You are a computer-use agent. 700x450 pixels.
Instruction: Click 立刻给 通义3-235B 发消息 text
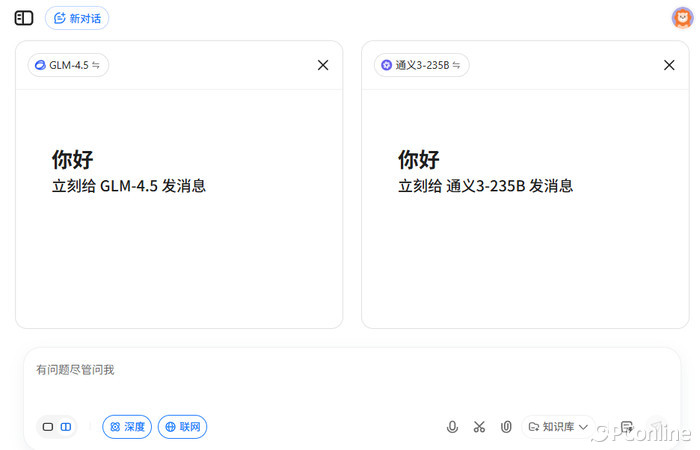485,186
